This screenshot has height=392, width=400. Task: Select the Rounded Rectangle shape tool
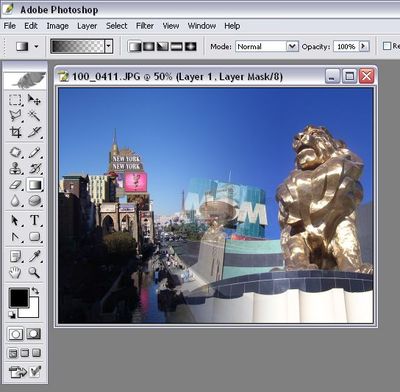(34, 237)
